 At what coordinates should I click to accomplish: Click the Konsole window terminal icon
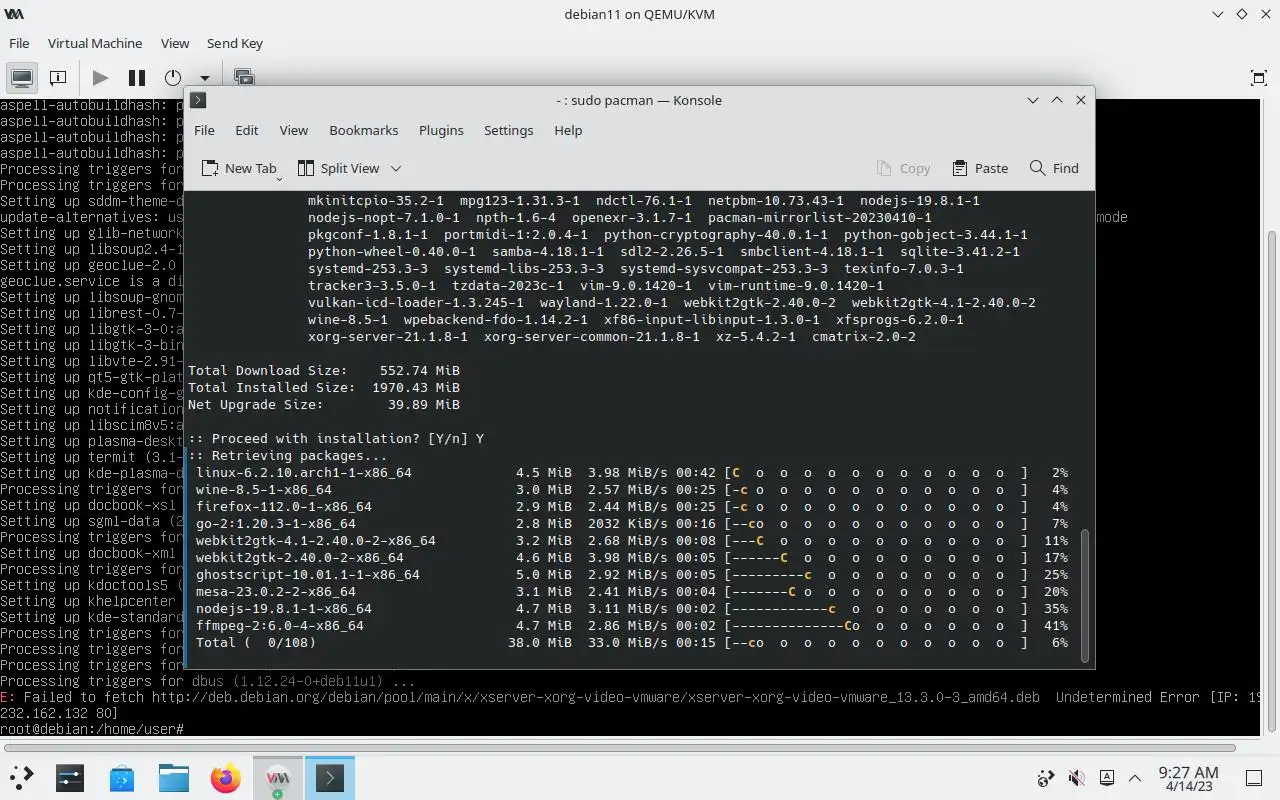(x=198, y=100)
